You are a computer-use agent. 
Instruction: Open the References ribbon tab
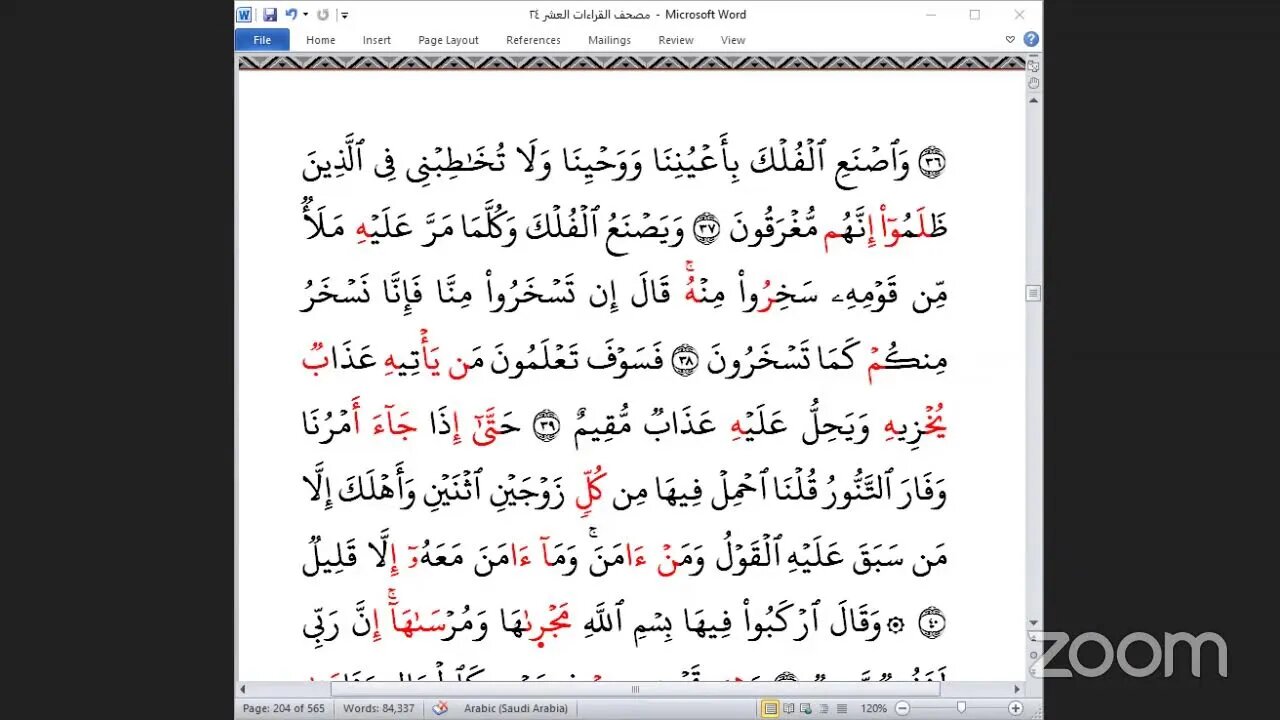click(x=533, y=40)
